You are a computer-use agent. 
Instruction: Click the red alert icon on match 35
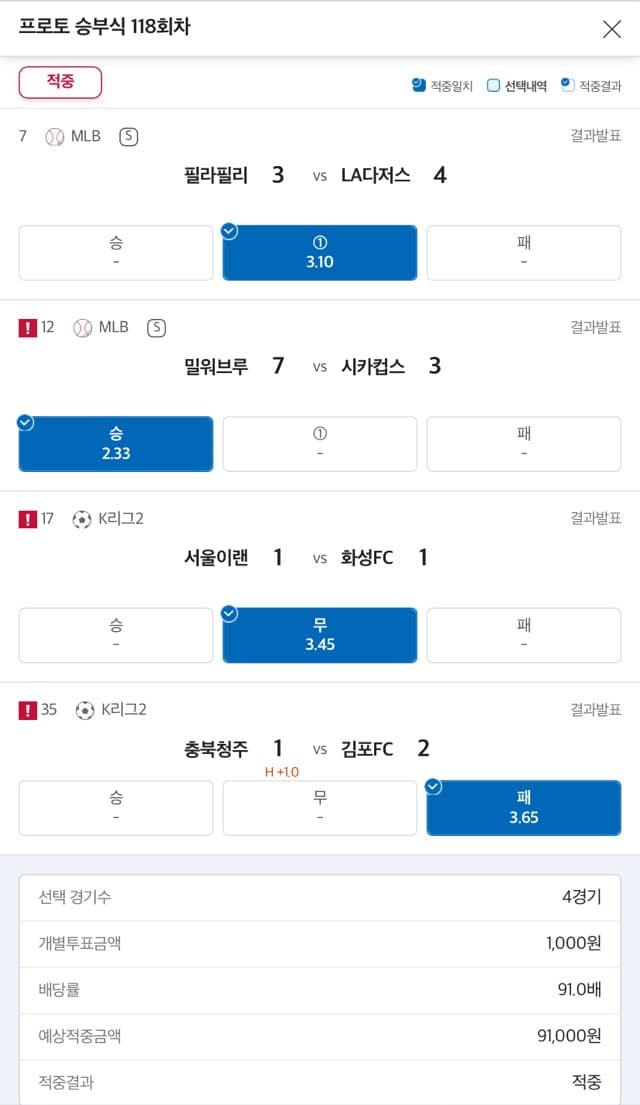coord(28,710)
